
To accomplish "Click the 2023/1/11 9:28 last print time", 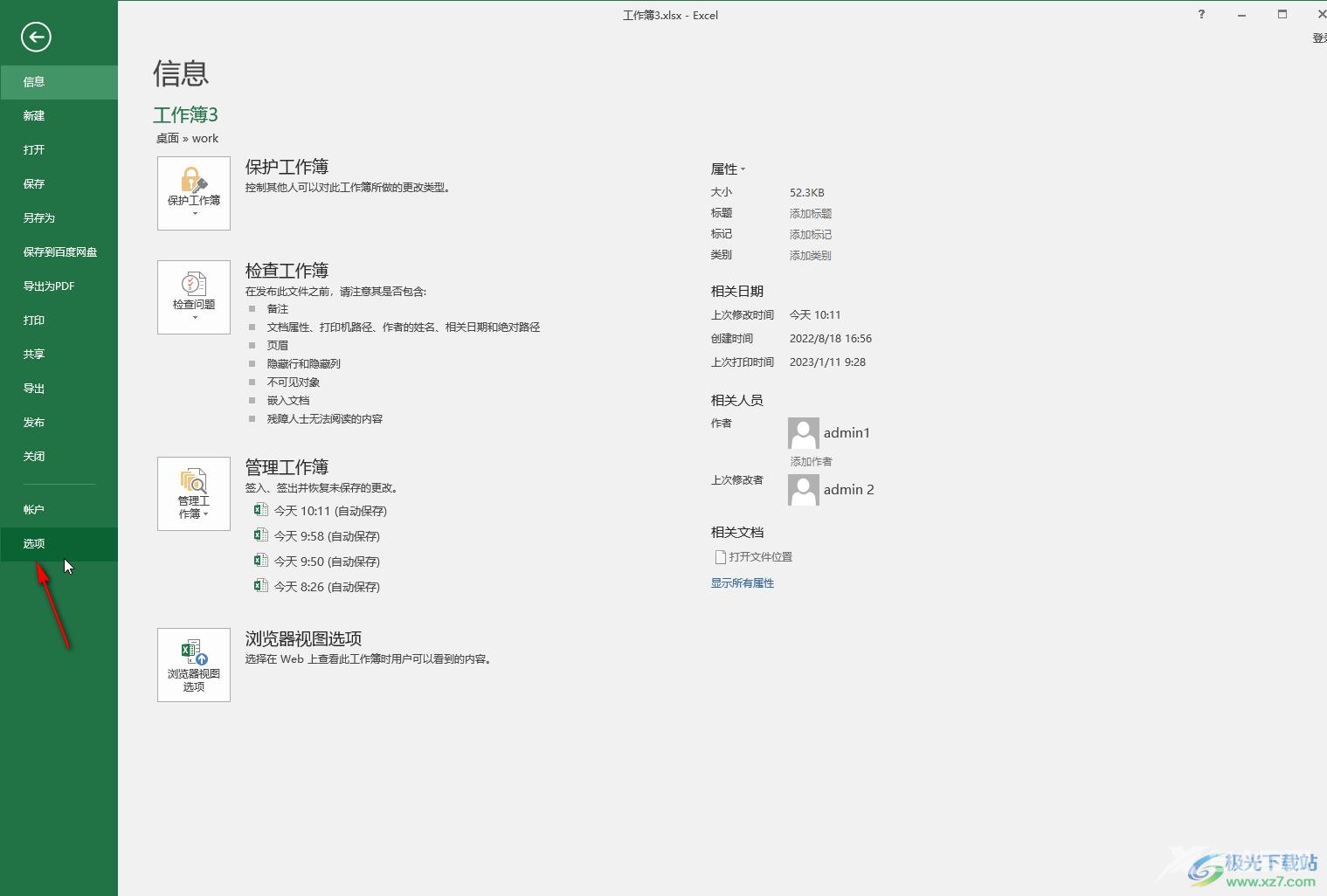I will [828, 362].
